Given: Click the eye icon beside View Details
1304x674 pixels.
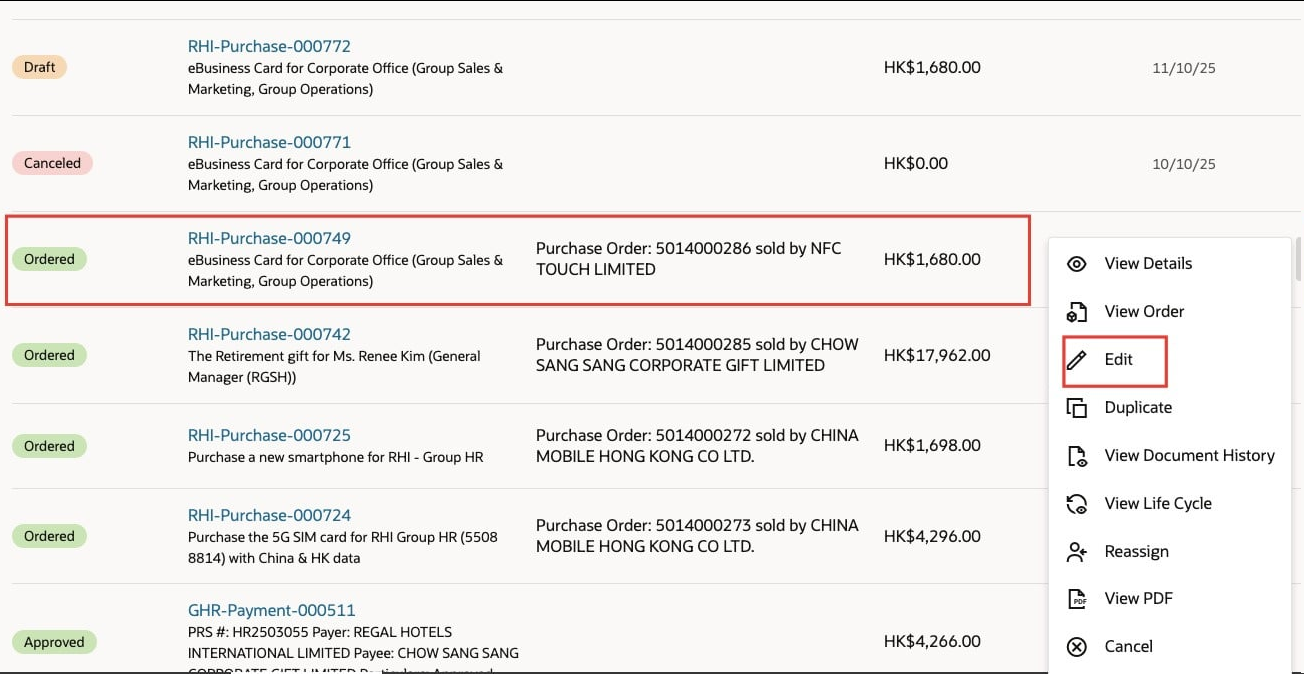Looking at the screenshot, I should [x=1077, y=264].
